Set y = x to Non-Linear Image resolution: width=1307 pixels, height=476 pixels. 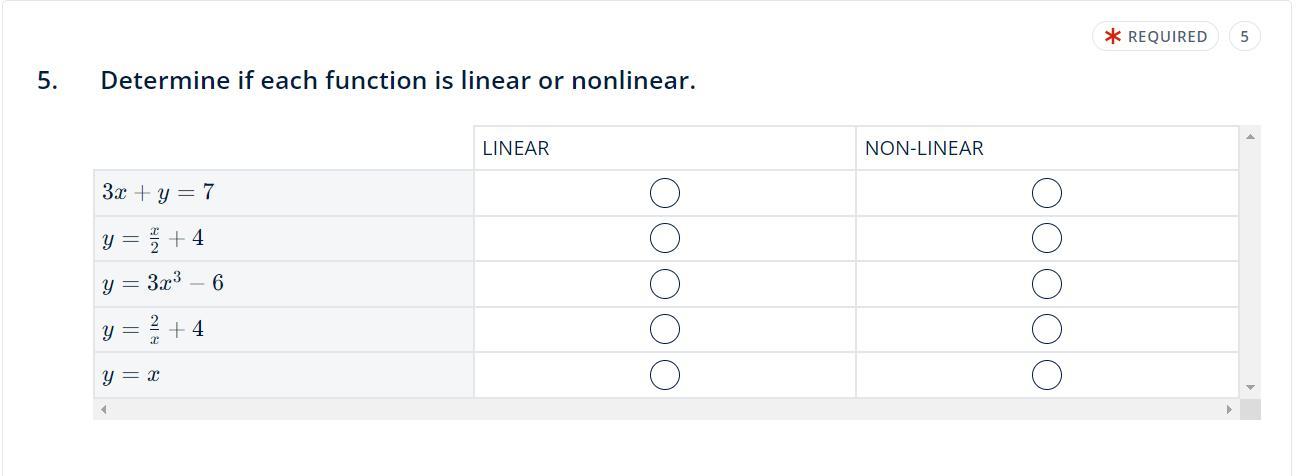click(x=1046, y=375)
